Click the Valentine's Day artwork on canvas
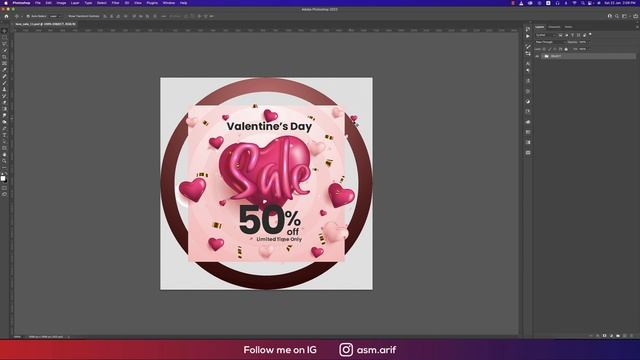This screenshot has width=640, height=360. (x=266, y=184)
